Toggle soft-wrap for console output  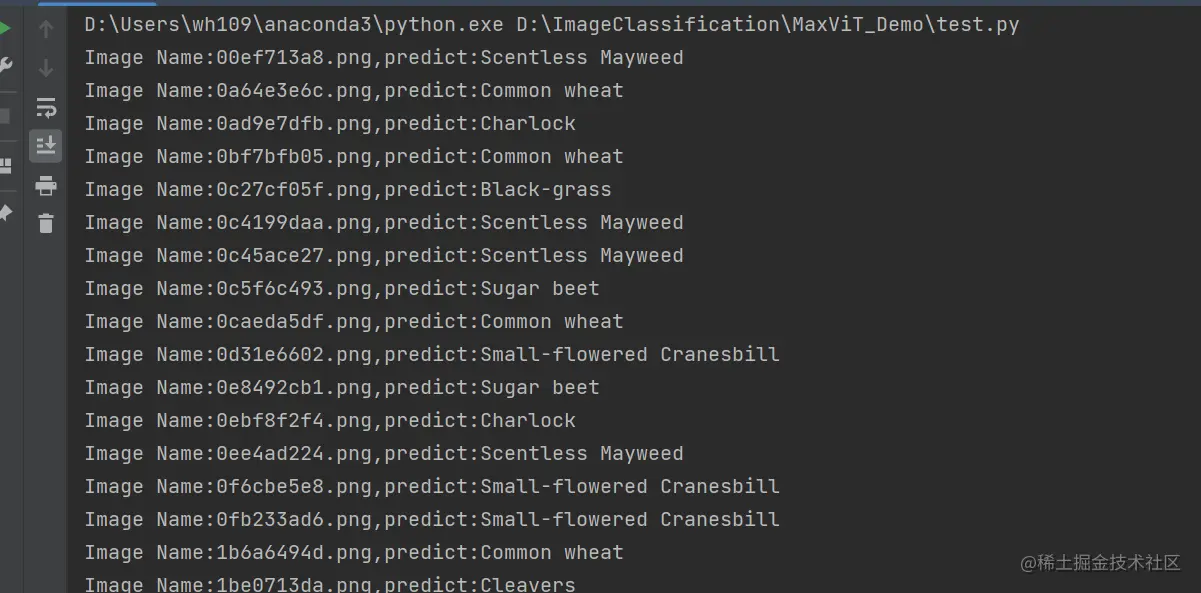46,107
